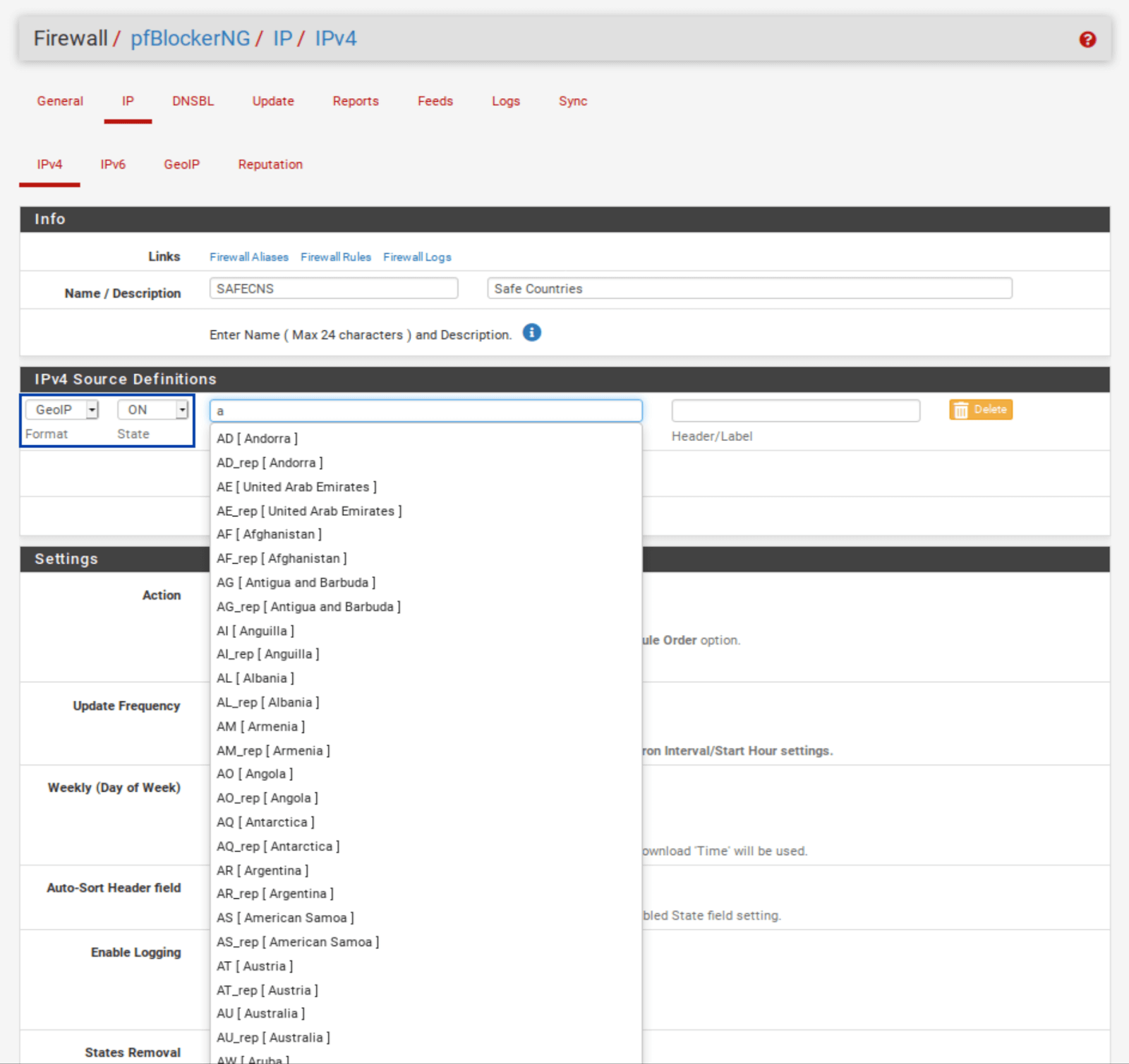Select AU_rep [ Australia ] entry
The height and width of the screenshot is (1064, 1129).
click(426, 1038)
